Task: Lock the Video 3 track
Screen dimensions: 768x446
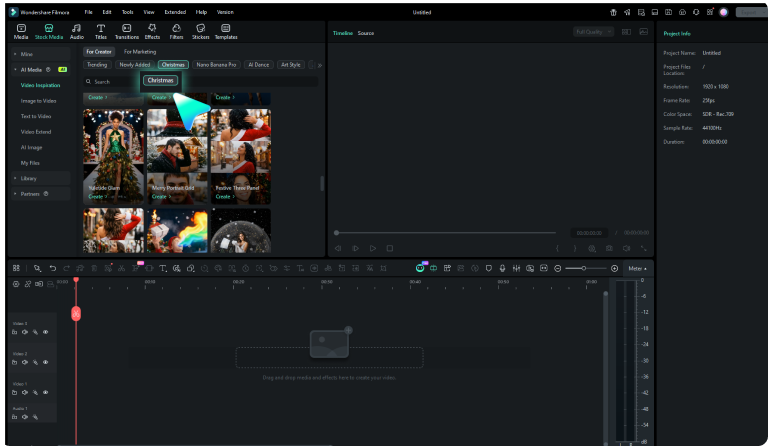Action: pyautogui.click(x=14, y=332)
